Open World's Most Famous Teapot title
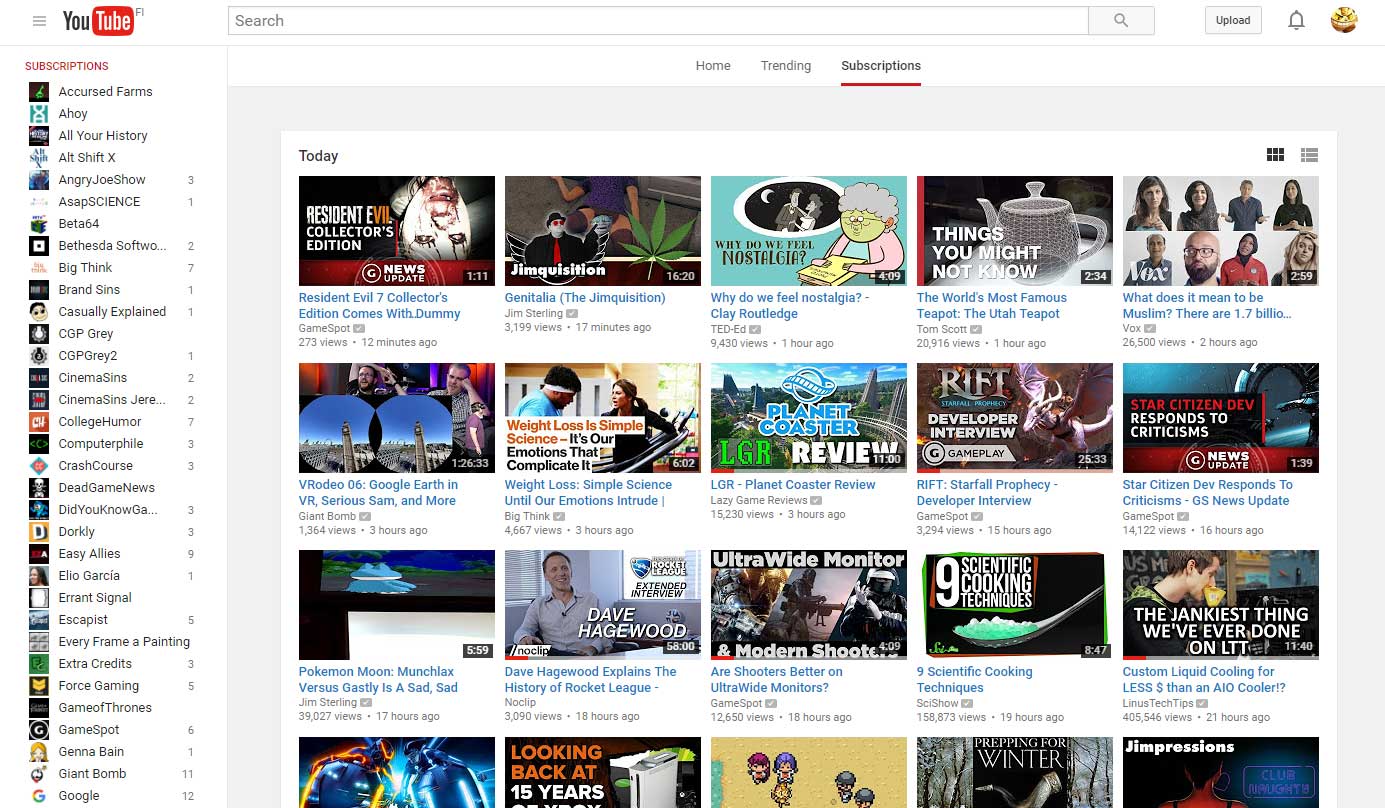The height and width of the screenshot is (808, 1385). coord(992,305)
